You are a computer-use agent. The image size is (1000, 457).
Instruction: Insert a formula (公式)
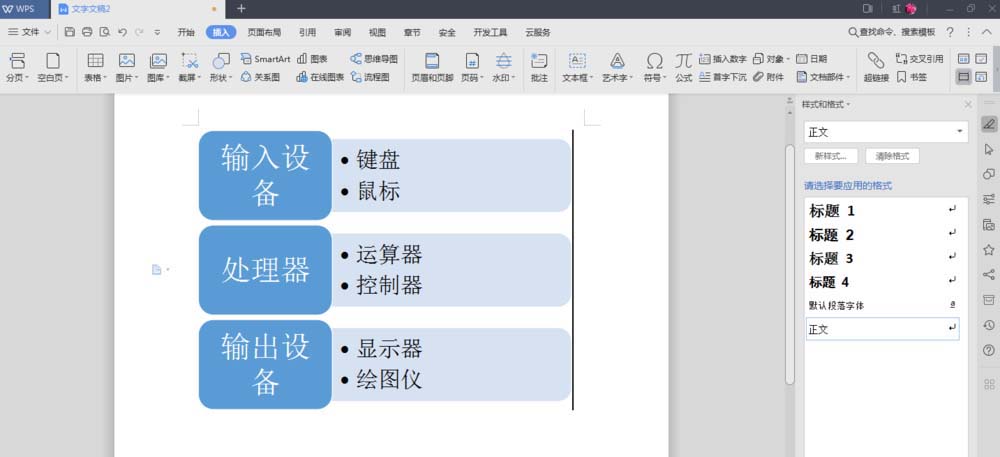click(684, 68)
